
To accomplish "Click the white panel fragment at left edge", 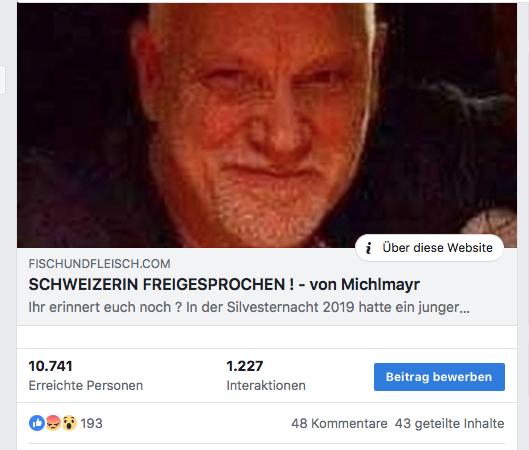I will click(x=3, y=80).
